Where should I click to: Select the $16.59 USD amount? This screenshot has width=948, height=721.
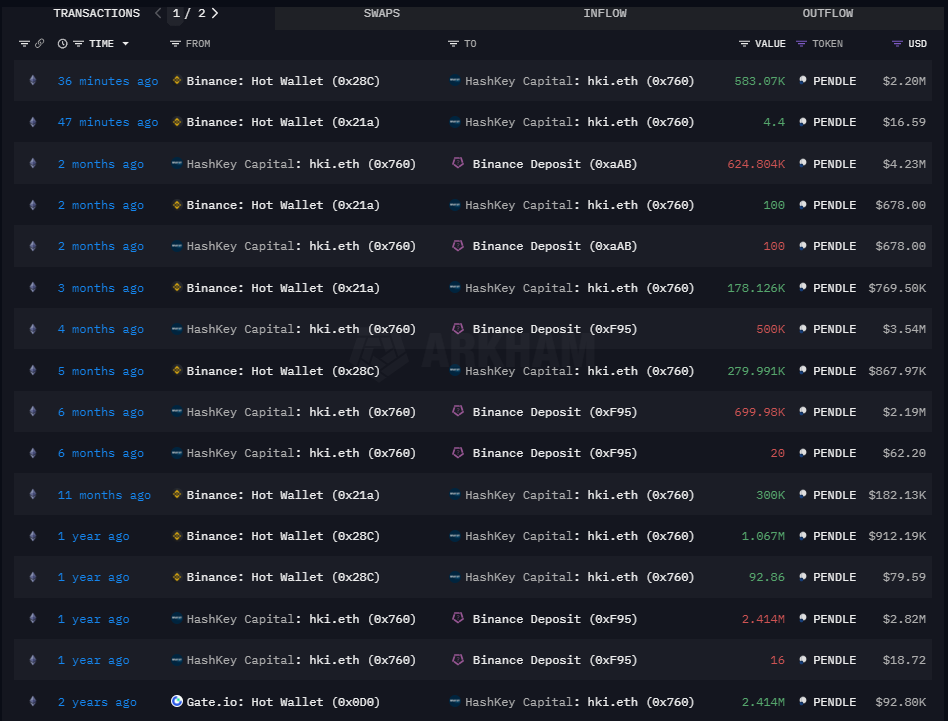point(904,122)
